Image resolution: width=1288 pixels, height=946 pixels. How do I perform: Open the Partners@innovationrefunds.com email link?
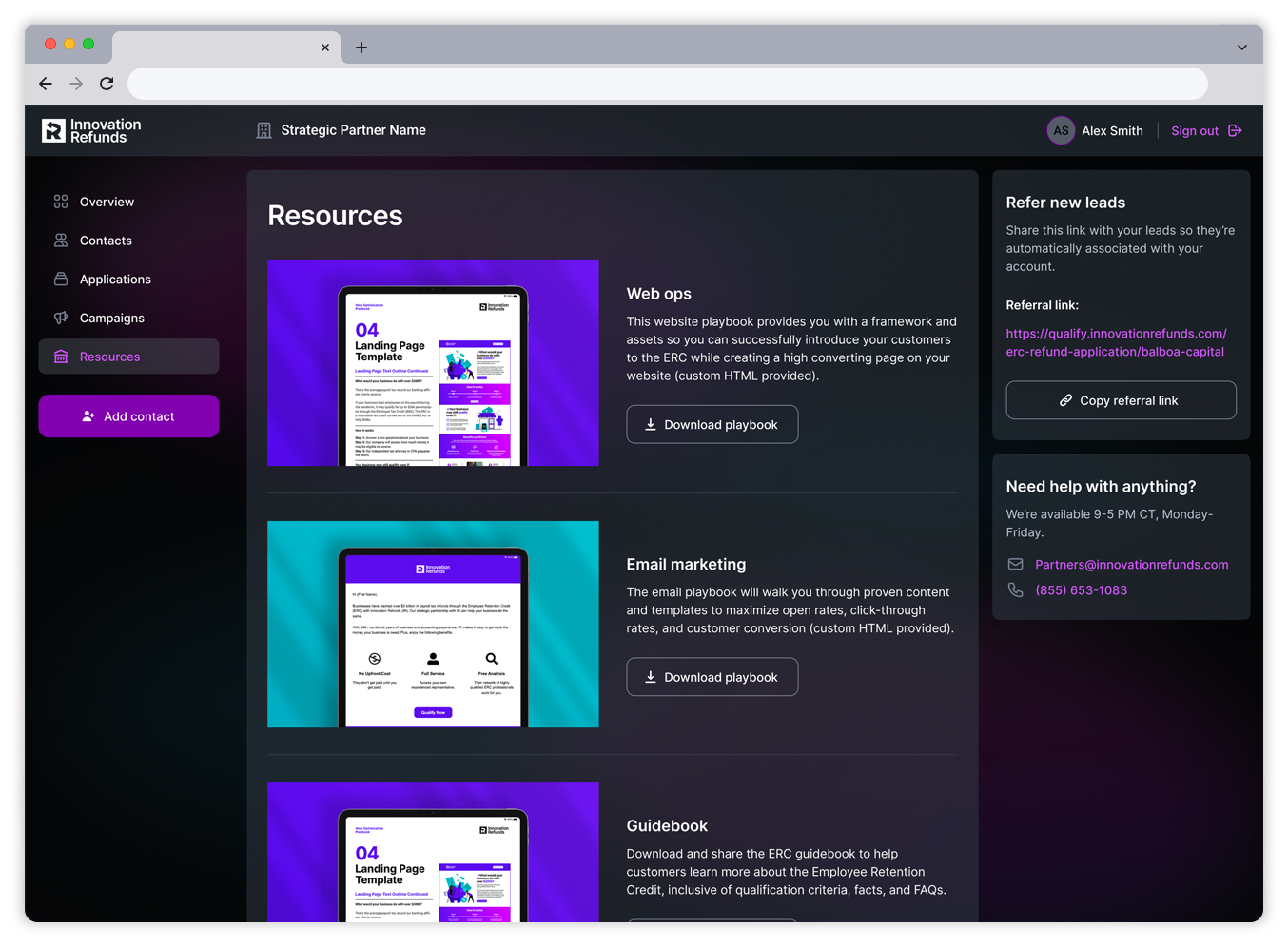[1131, 565]
